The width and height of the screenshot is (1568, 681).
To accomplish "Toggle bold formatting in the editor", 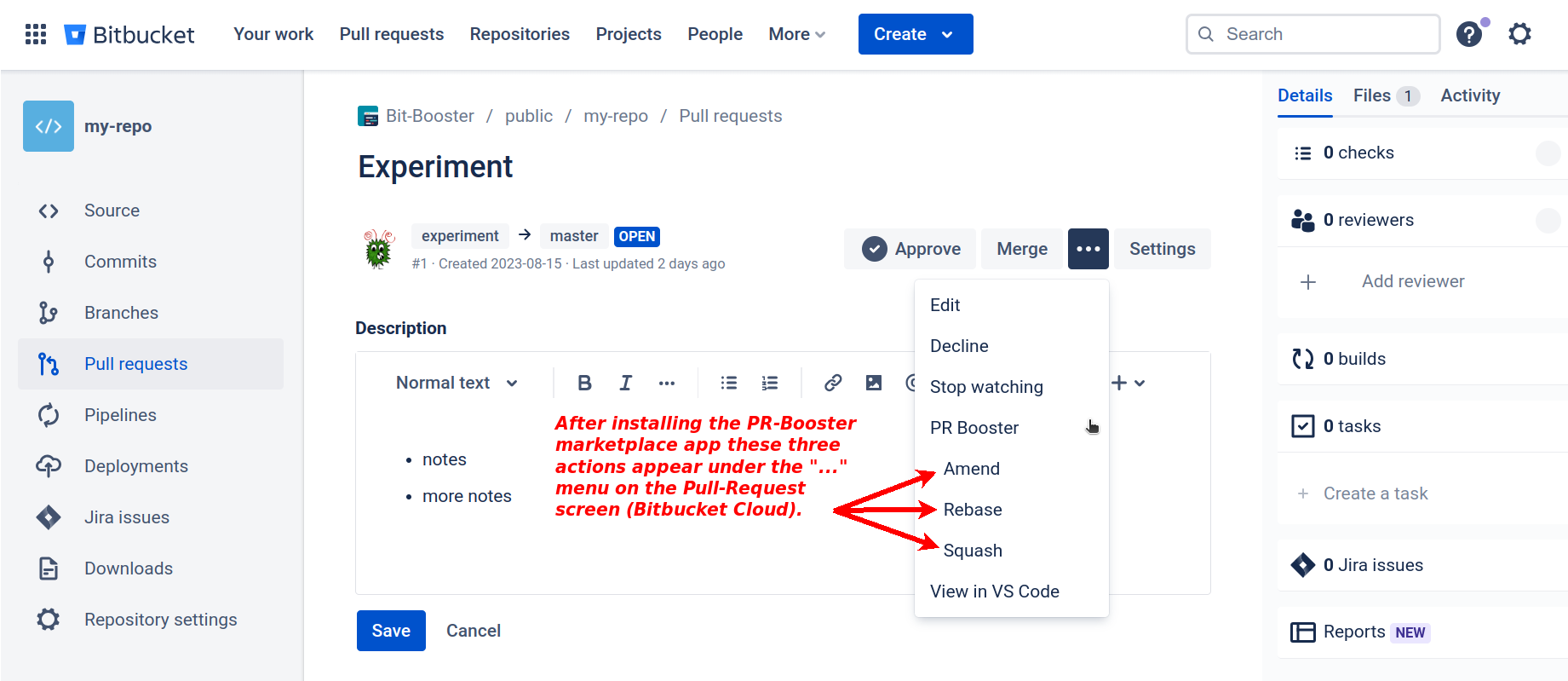I will (584, 383).
